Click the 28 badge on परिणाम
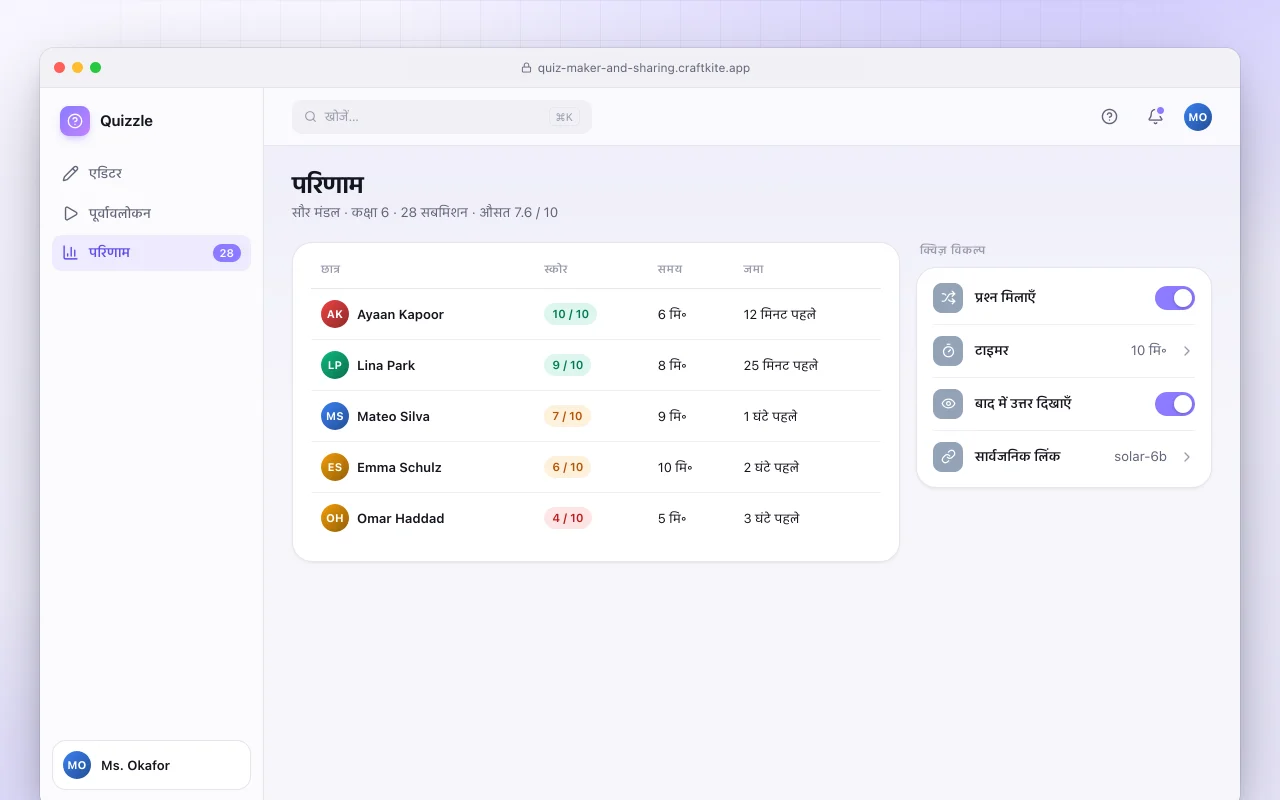Viewport: 1280px width, 800px height. 227,253
